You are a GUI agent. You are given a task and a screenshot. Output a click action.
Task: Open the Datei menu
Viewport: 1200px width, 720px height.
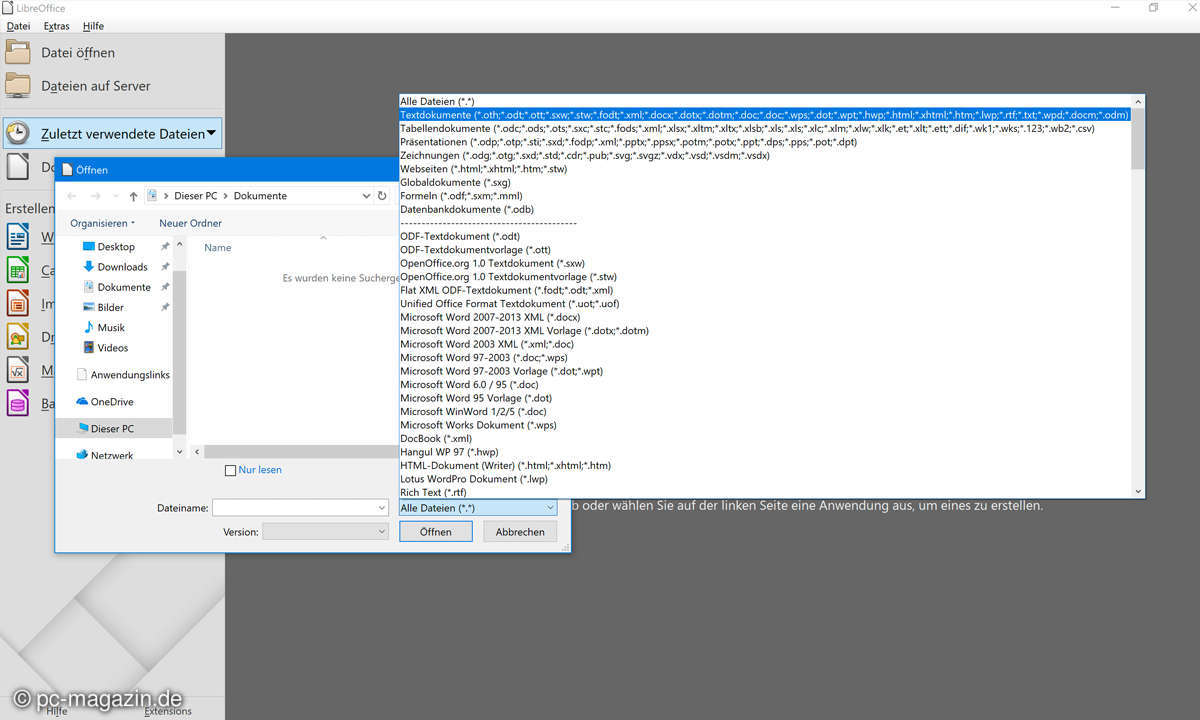[x=18, y=26]
